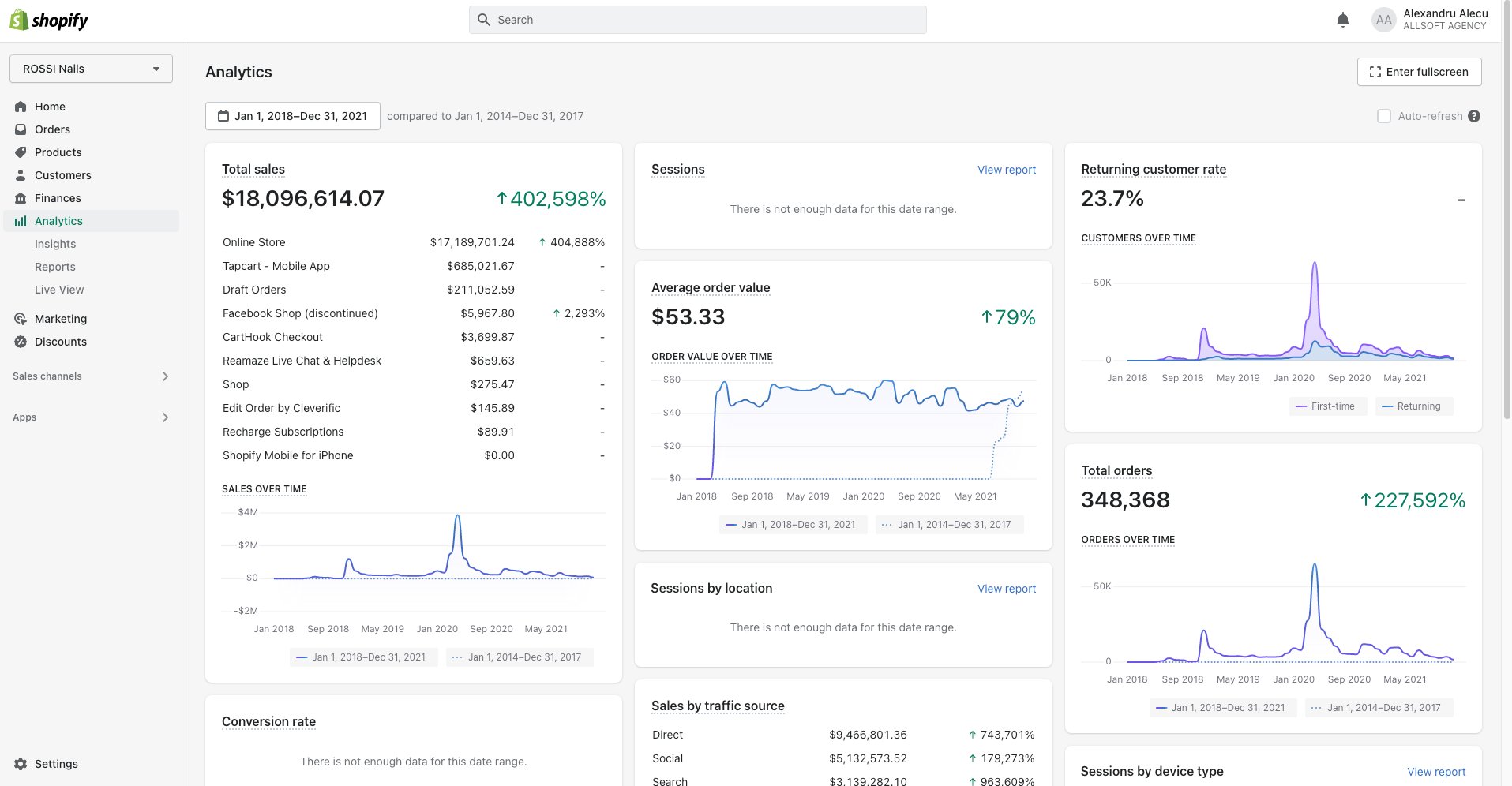Click the Analytics bar chart icon
Screen dimensions: 1512x786
coord(21,221)
